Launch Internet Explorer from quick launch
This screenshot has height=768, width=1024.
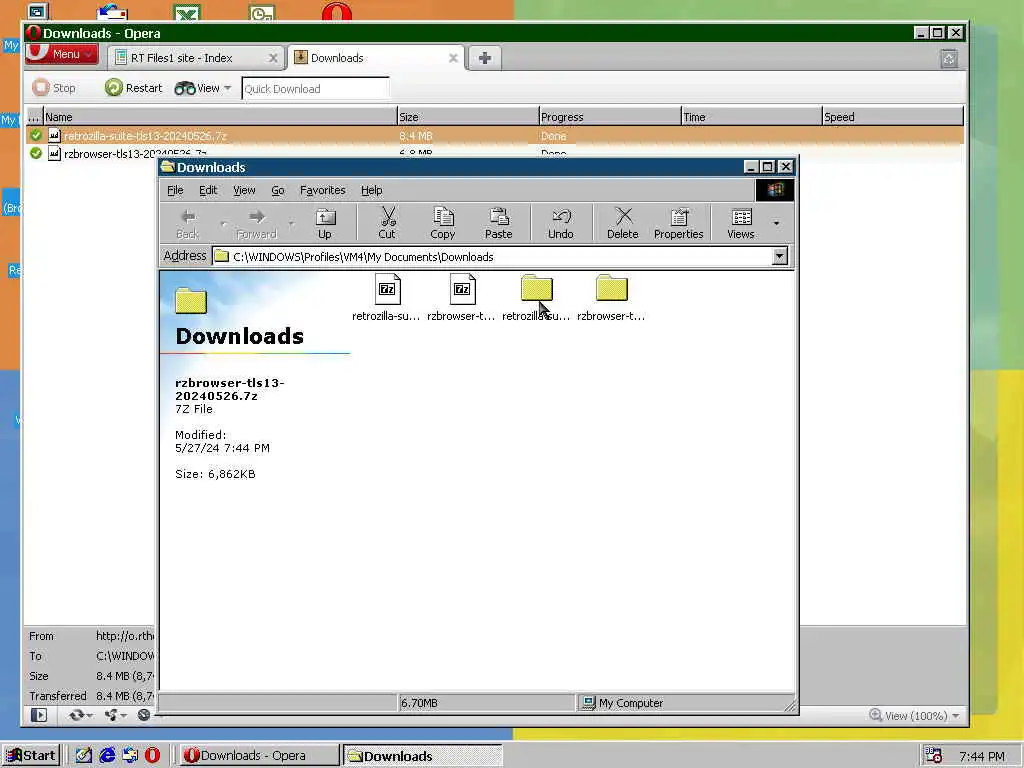(x=107, y=756)
